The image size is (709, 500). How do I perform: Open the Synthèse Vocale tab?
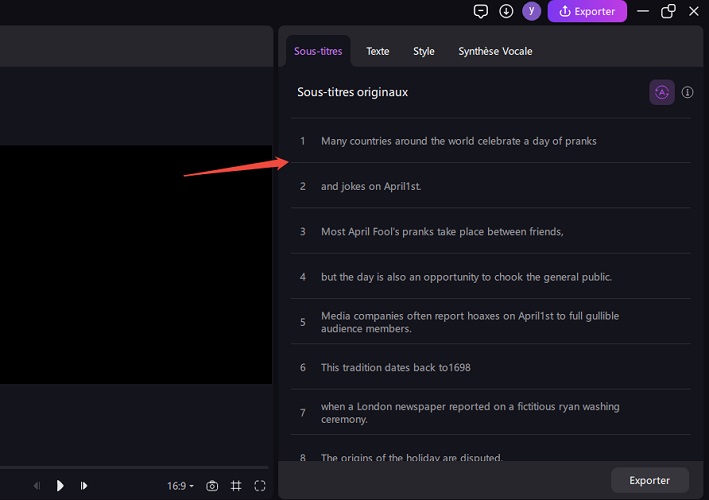pos(495,51)
